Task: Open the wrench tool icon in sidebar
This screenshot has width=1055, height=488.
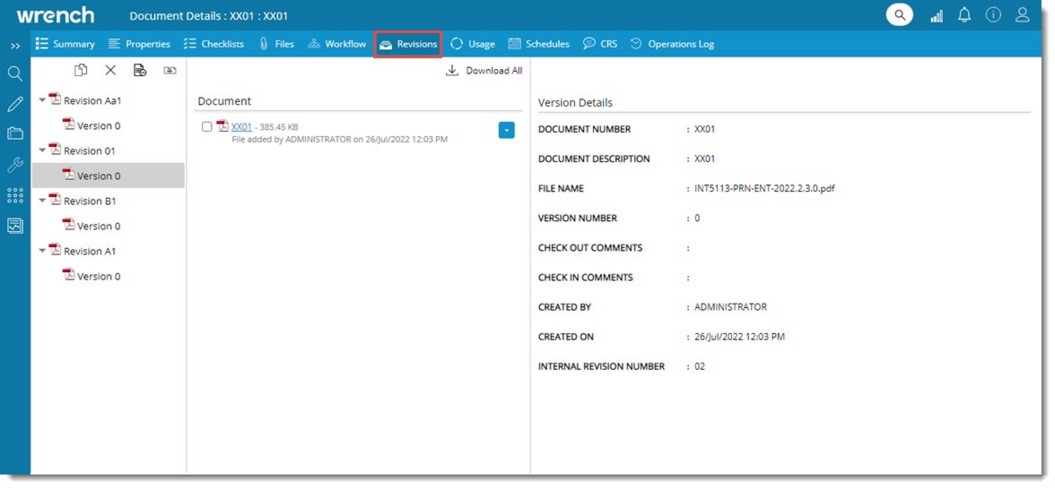Action: pyautogui.click(x=15, y=165)
